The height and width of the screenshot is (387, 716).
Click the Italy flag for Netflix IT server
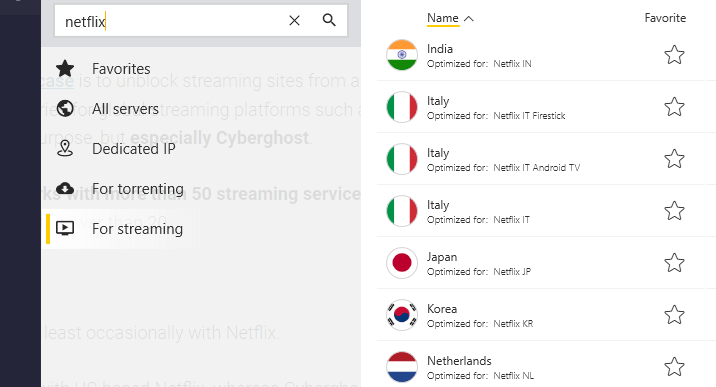click(402, 211)
